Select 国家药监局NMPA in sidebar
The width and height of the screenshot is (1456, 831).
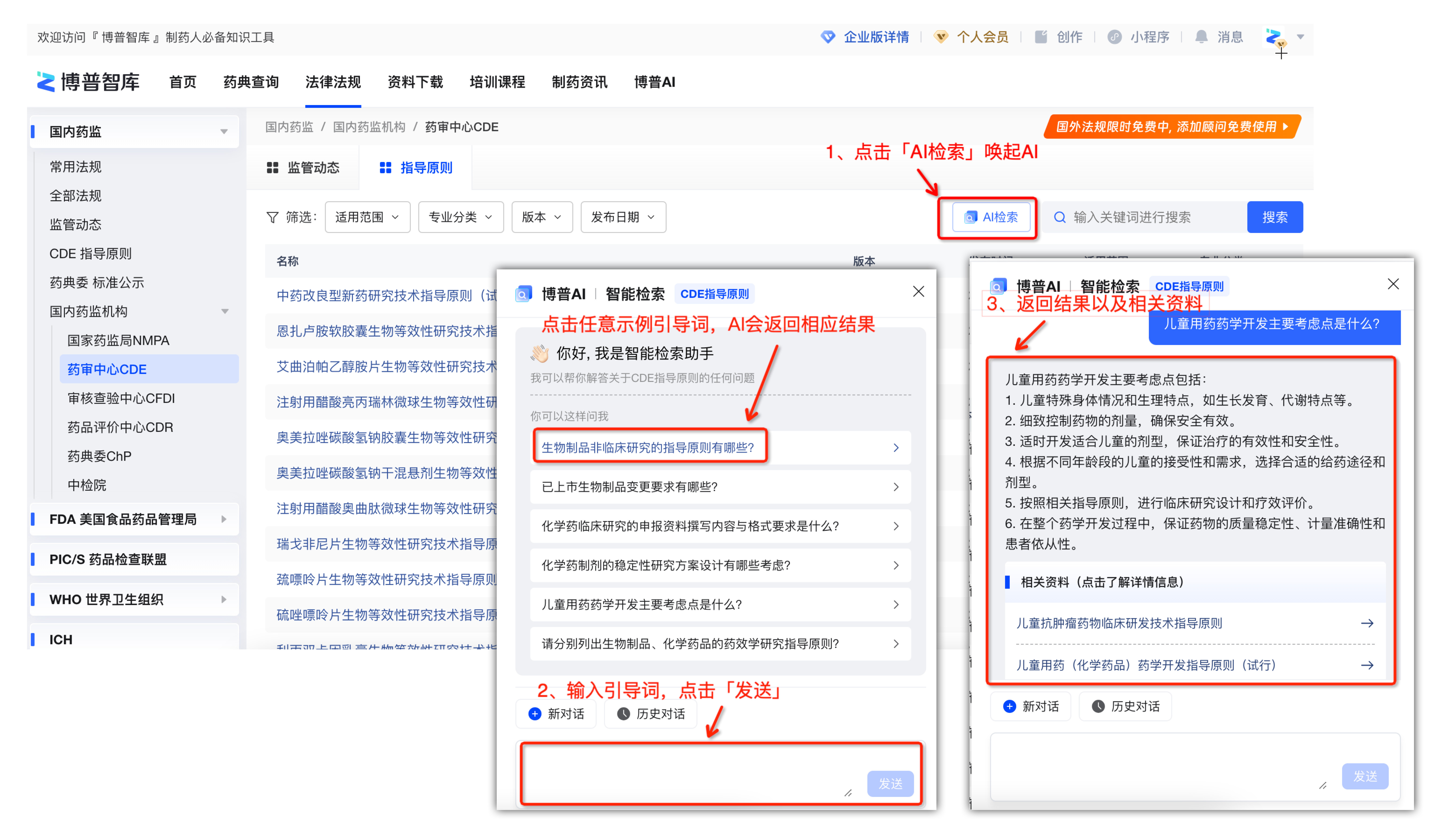tap(118, 341)
